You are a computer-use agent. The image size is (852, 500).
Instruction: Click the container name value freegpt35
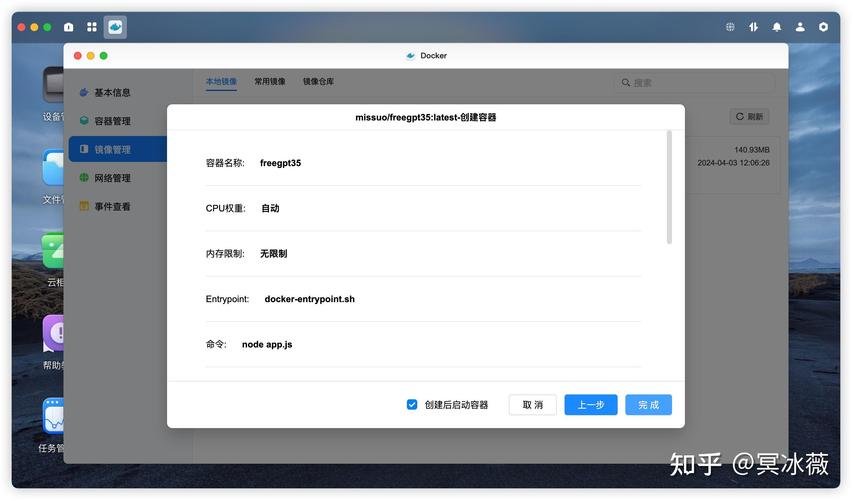[280, 163]
